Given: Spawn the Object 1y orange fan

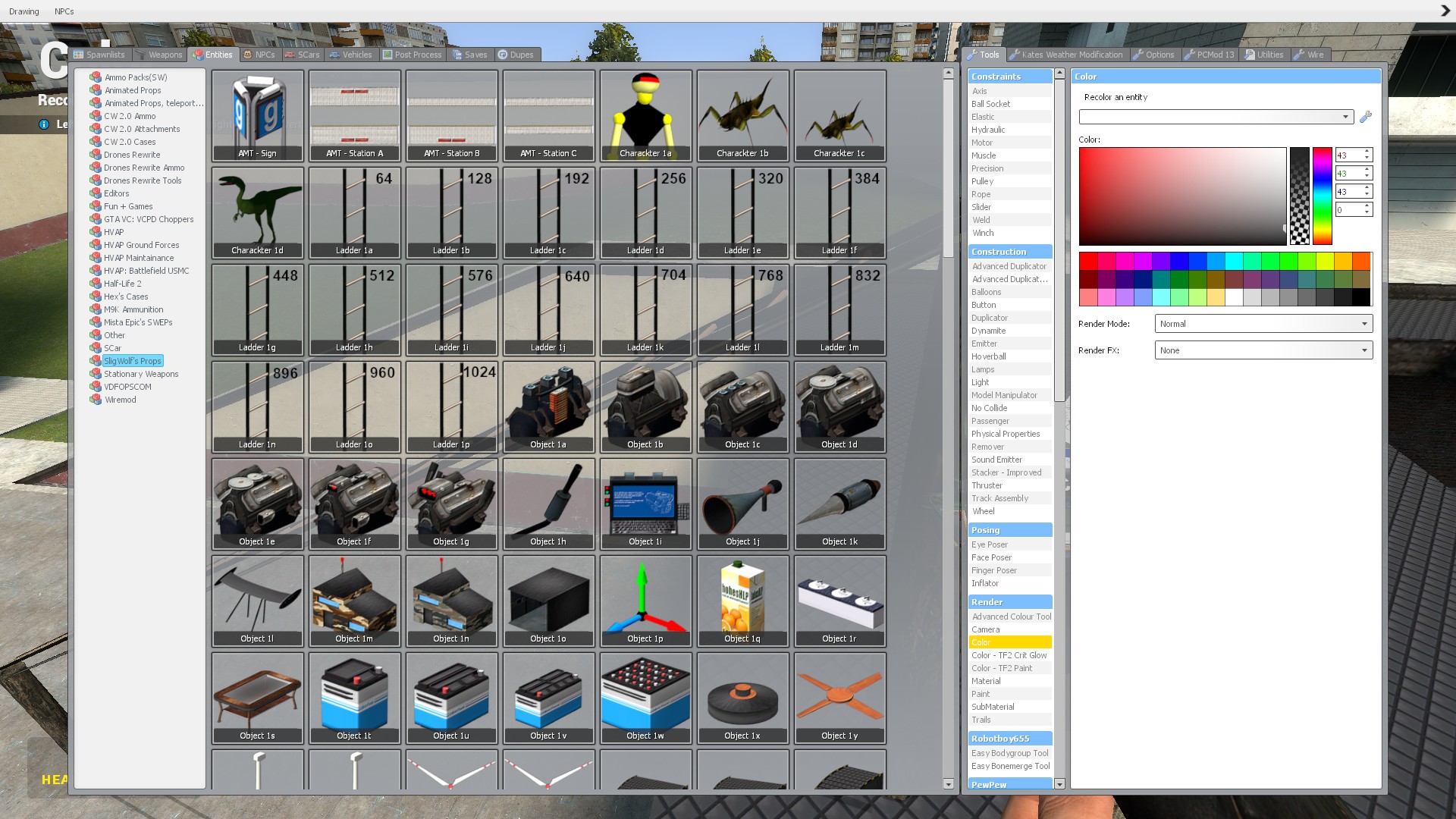Looking at the screenshot, I should (839, 698).
